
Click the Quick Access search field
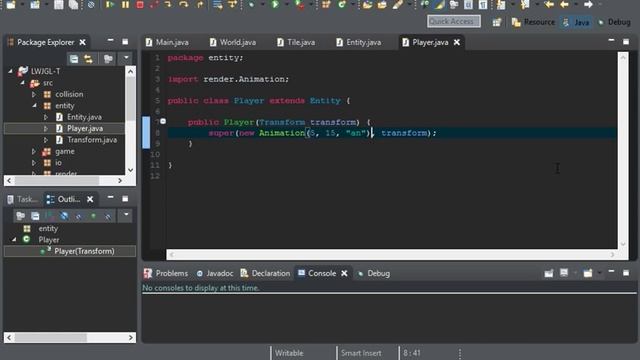click(x=454, y=21)
